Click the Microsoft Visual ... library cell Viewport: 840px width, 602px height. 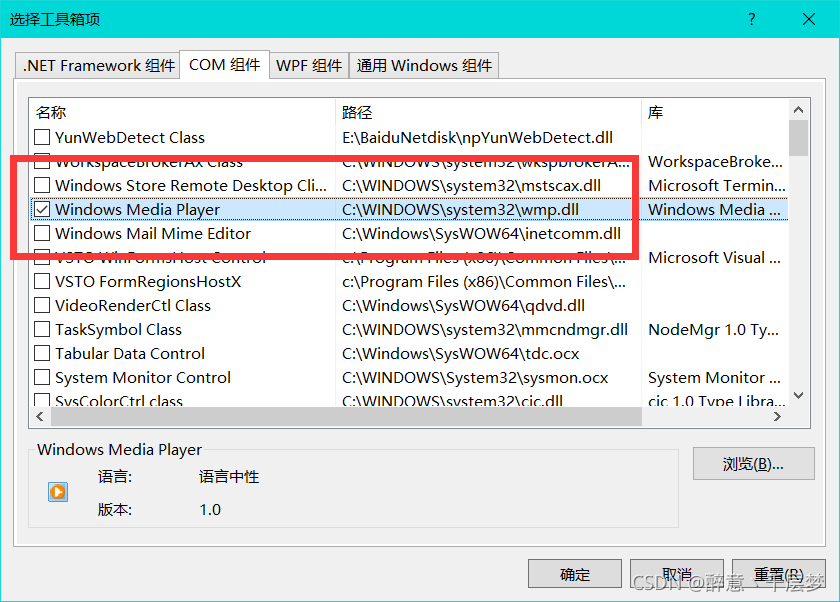point(714,258)
